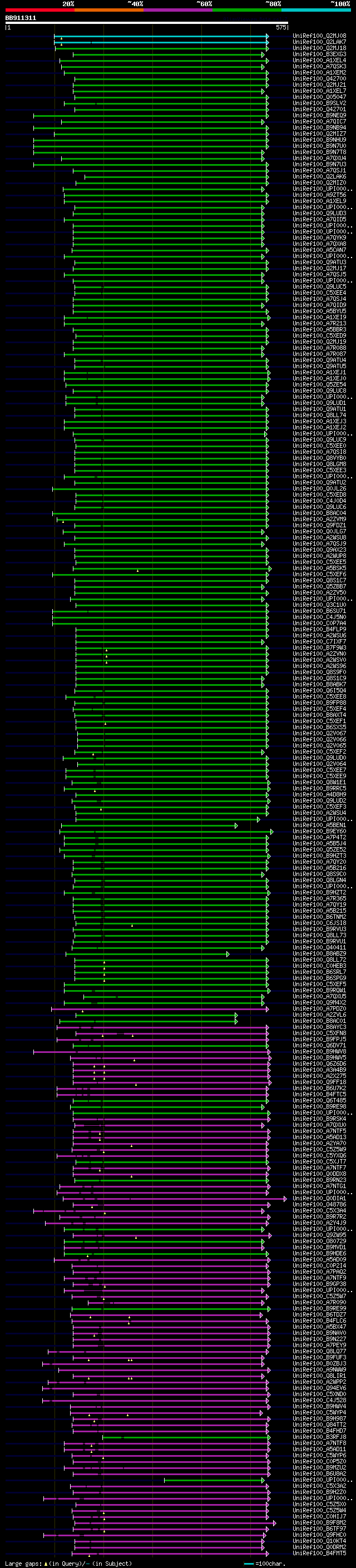This screenshot has height=1568, width=356.
Task: Select hit label UniRef100_A4D8H9
Action: pos(319,794)
